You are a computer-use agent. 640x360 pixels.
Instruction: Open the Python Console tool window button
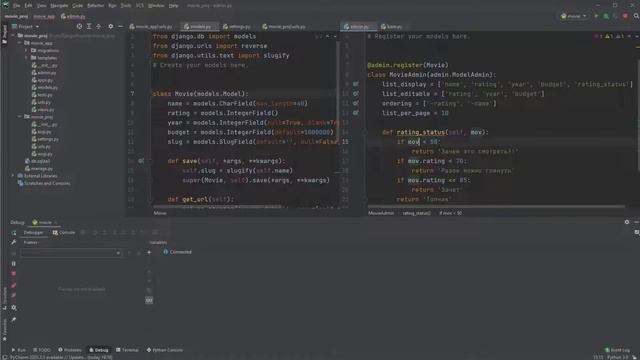point(165,350)
